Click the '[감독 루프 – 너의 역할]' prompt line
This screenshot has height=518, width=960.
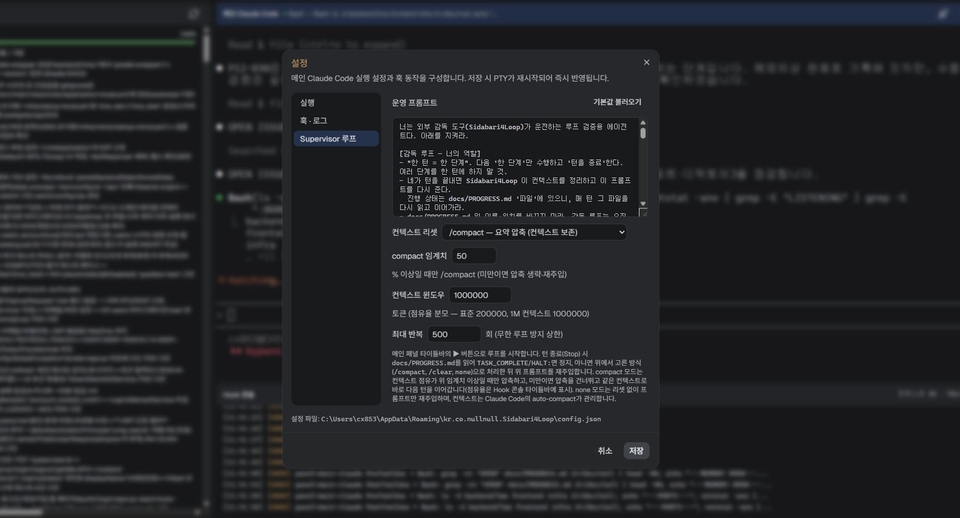[440, 154]
